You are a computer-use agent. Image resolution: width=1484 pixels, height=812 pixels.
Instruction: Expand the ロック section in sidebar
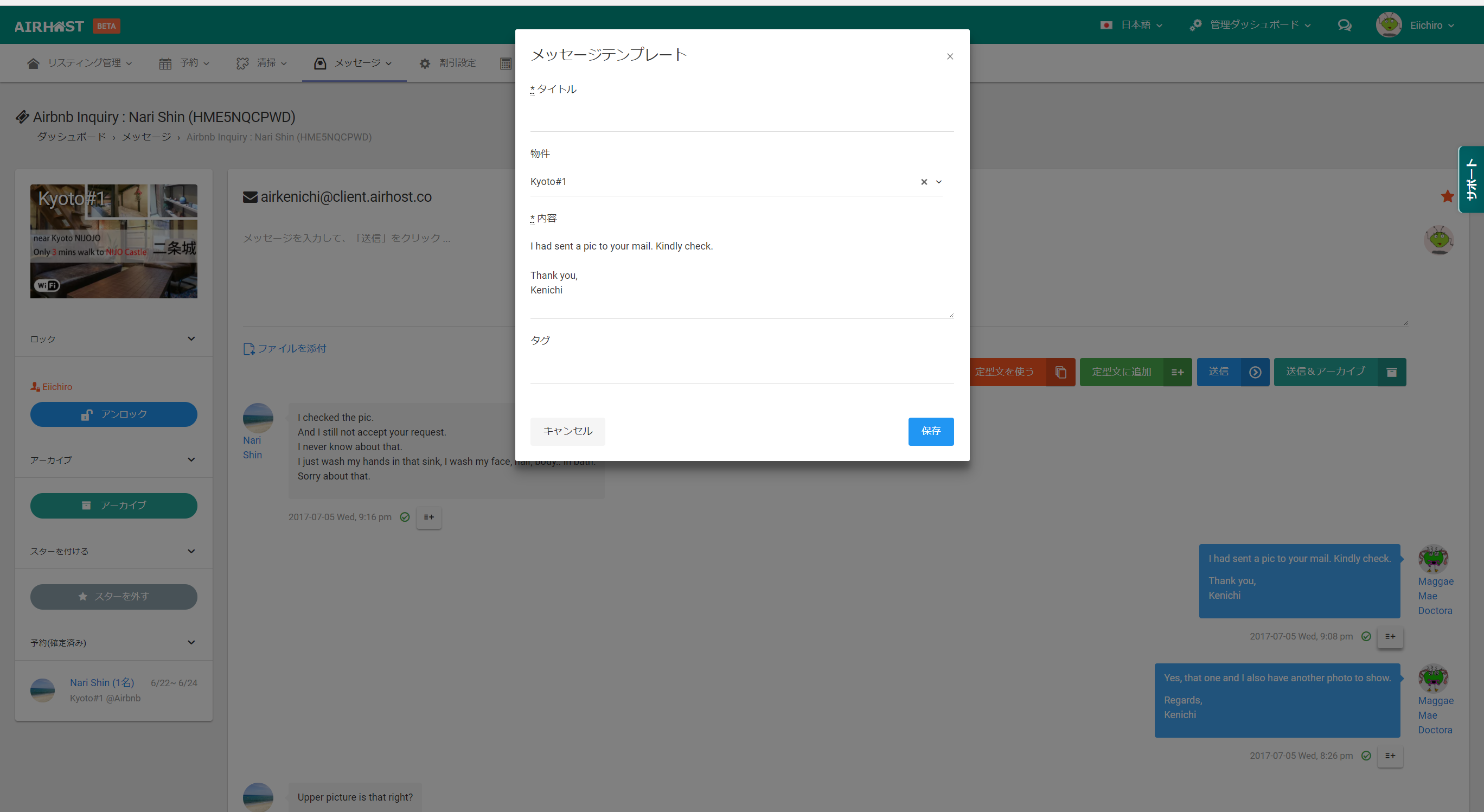coord(191,339)
